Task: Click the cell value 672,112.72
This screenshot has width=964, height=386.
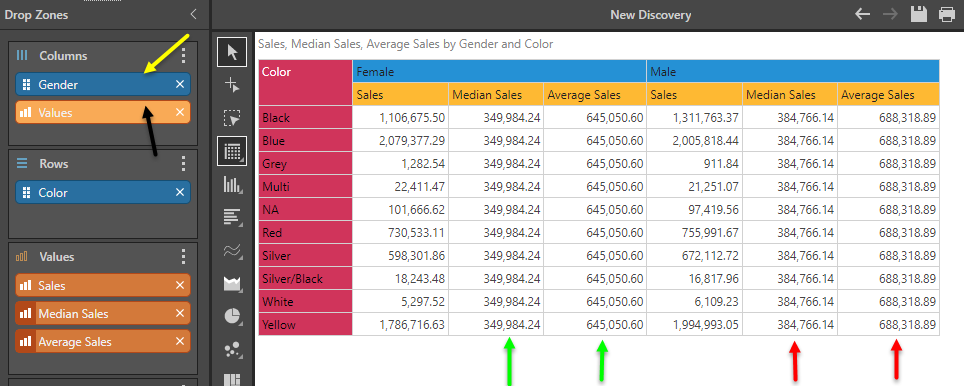Action: pyautogui.click(x=695, y=256)
